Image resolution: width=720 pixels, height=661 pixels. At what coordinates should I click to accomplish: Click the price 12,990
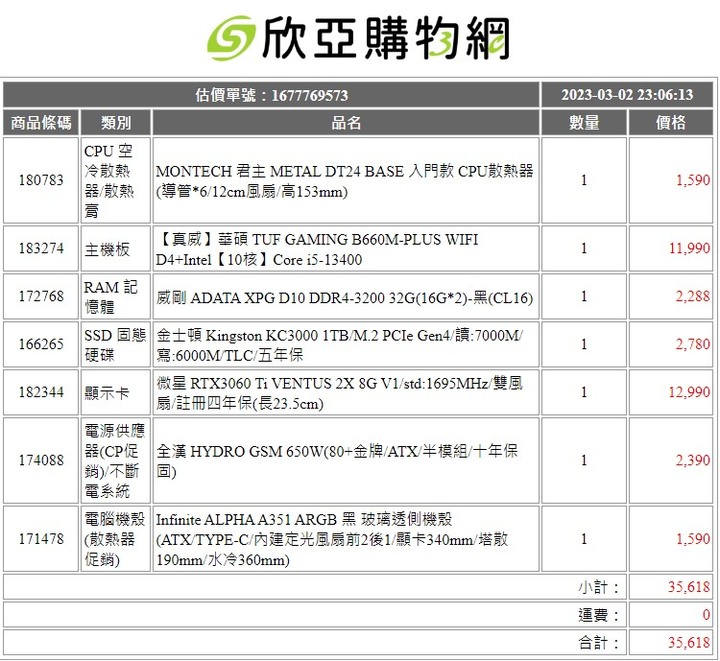[689, 392]
